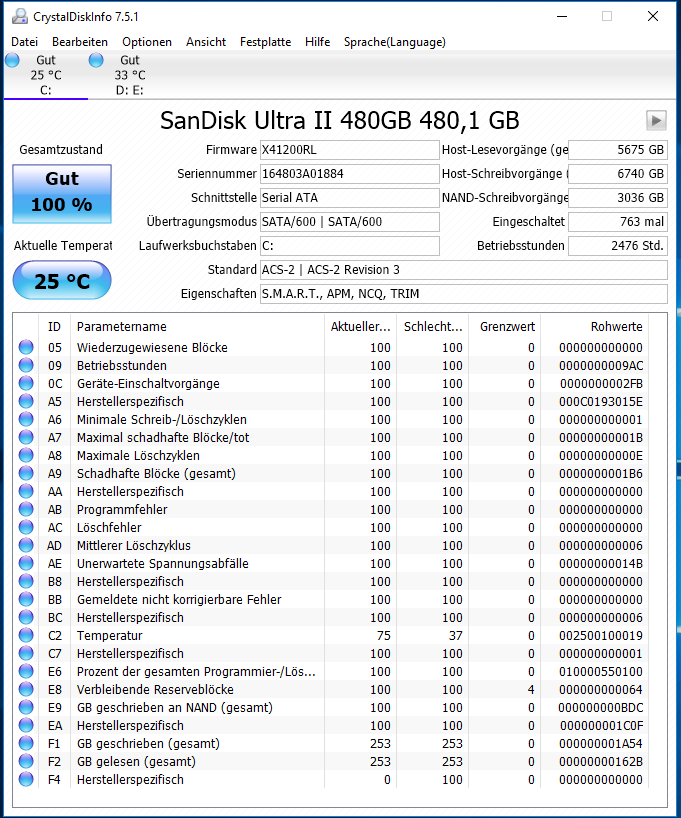Click the Firmware field X41200RL
The image size is (681, 818).
click(350, 150)
